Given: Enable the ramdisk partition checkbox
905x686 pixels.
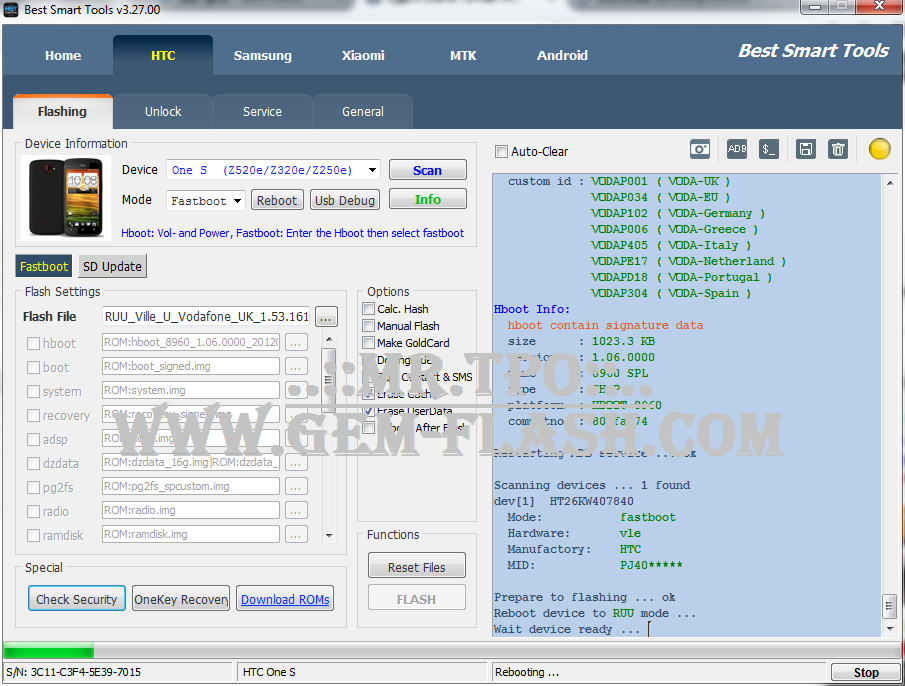Looking at the screenshot, I should (33, 535).
